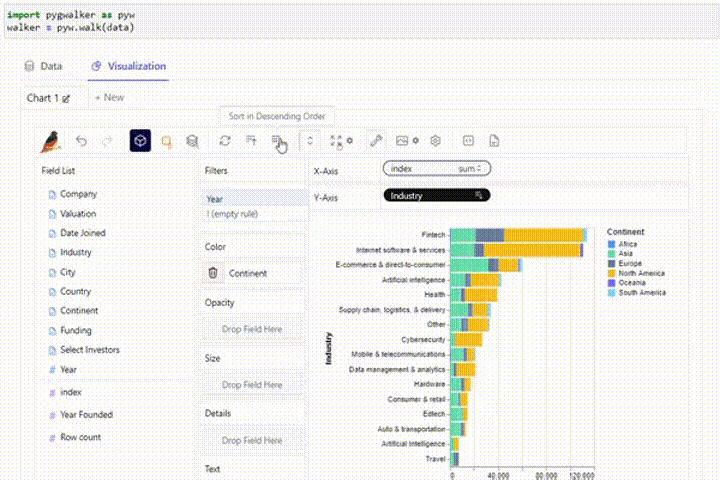Viewport: 720px width, 480px height.
Task: Switch to the Visualization tab
Action: click(x=129, y=66)
